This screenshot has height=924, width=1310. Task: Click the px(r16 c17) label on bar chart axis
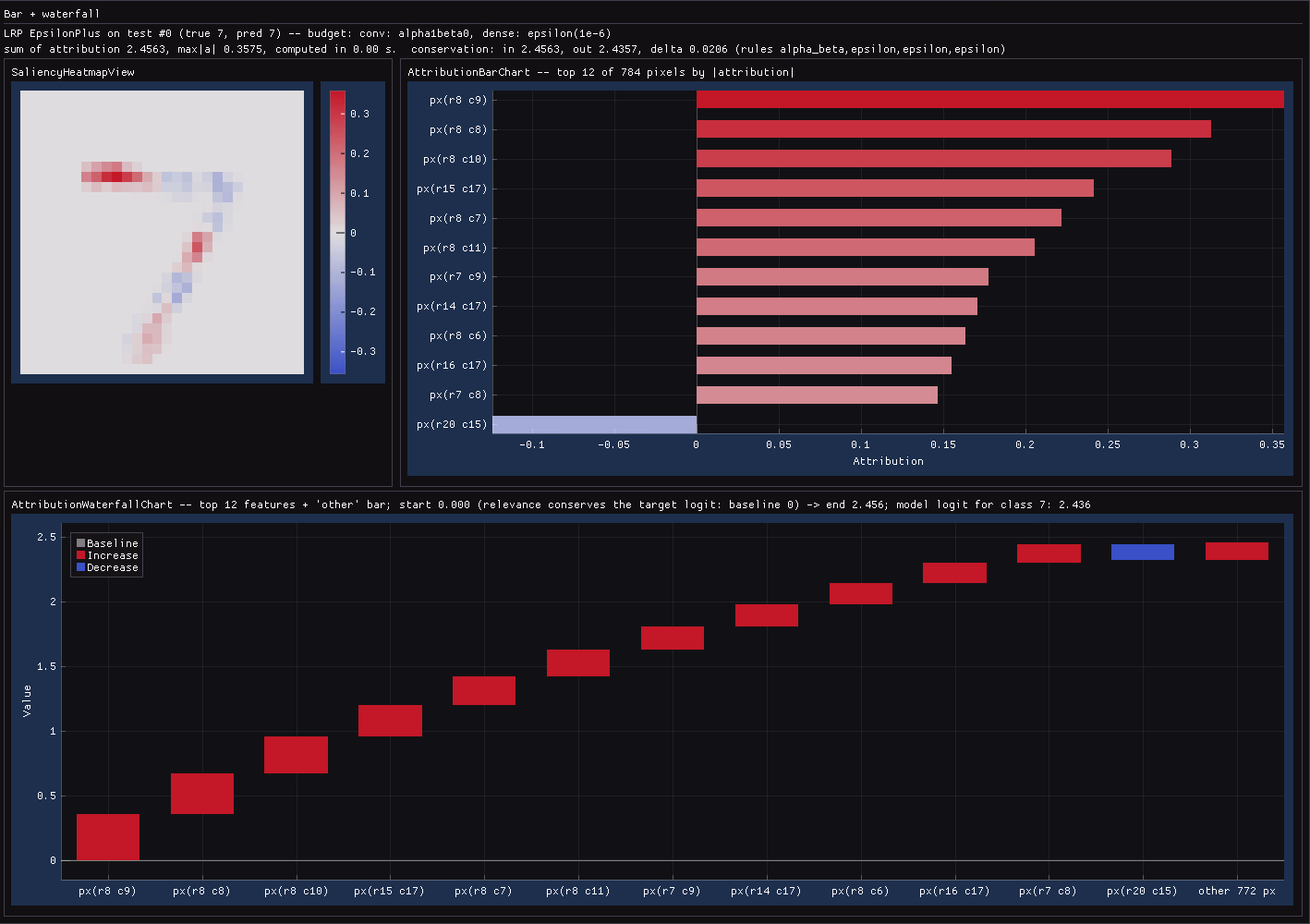[x=452, y=365]
